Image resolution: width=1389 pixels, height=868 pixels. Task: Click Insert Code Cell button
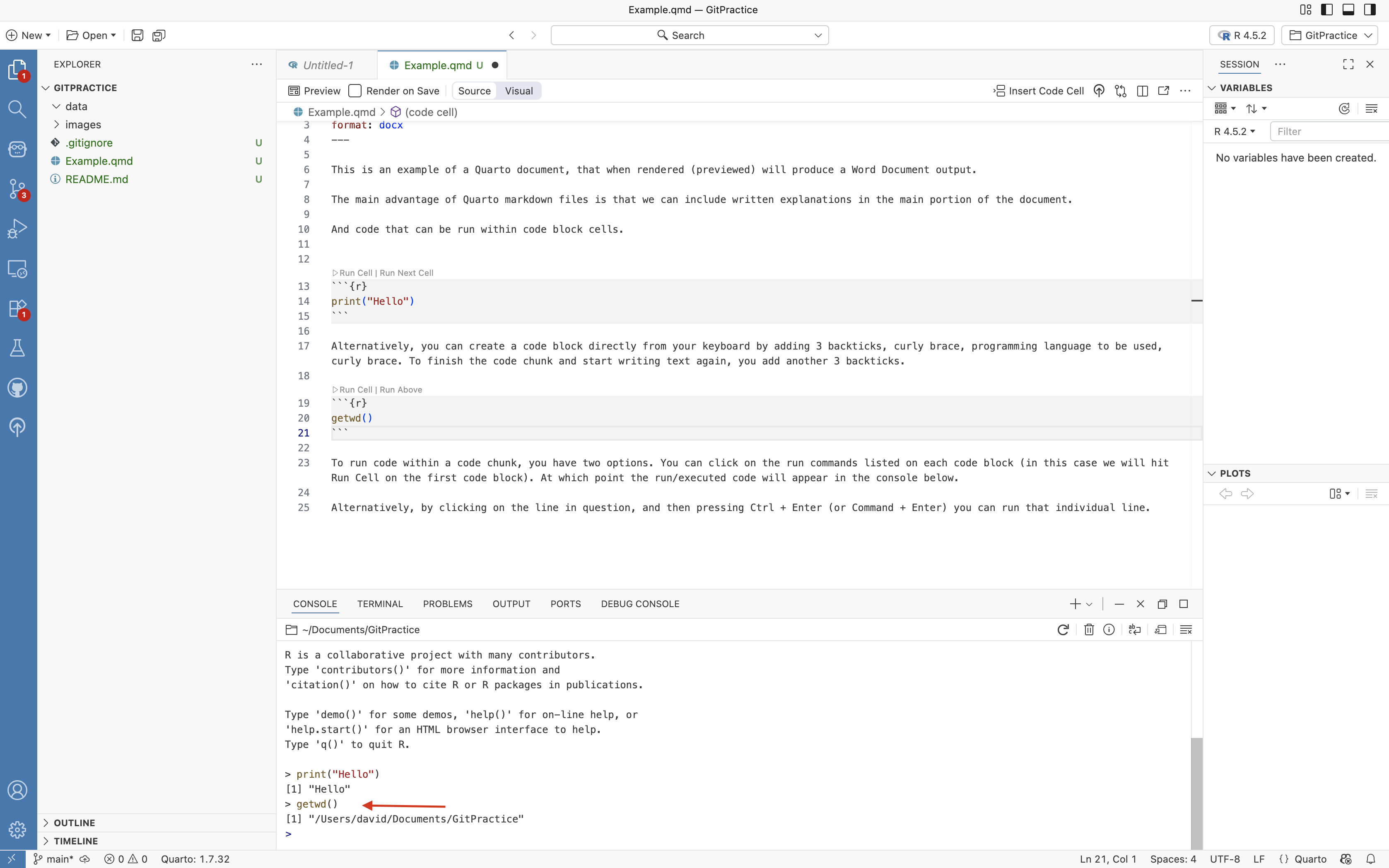click(x=1039, y=91)
